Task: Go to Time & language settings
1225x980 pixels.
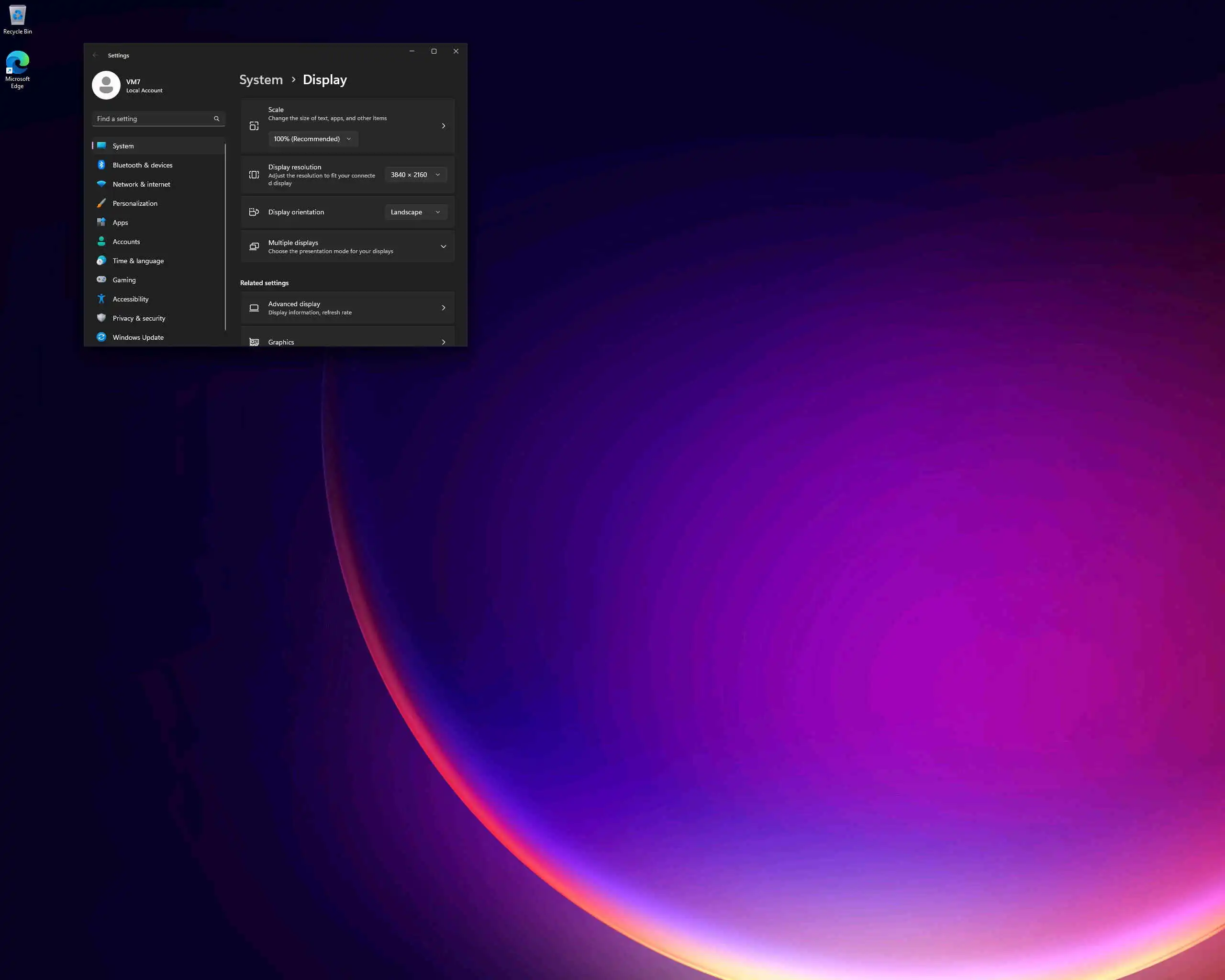Action: click(x=138, y=261)
